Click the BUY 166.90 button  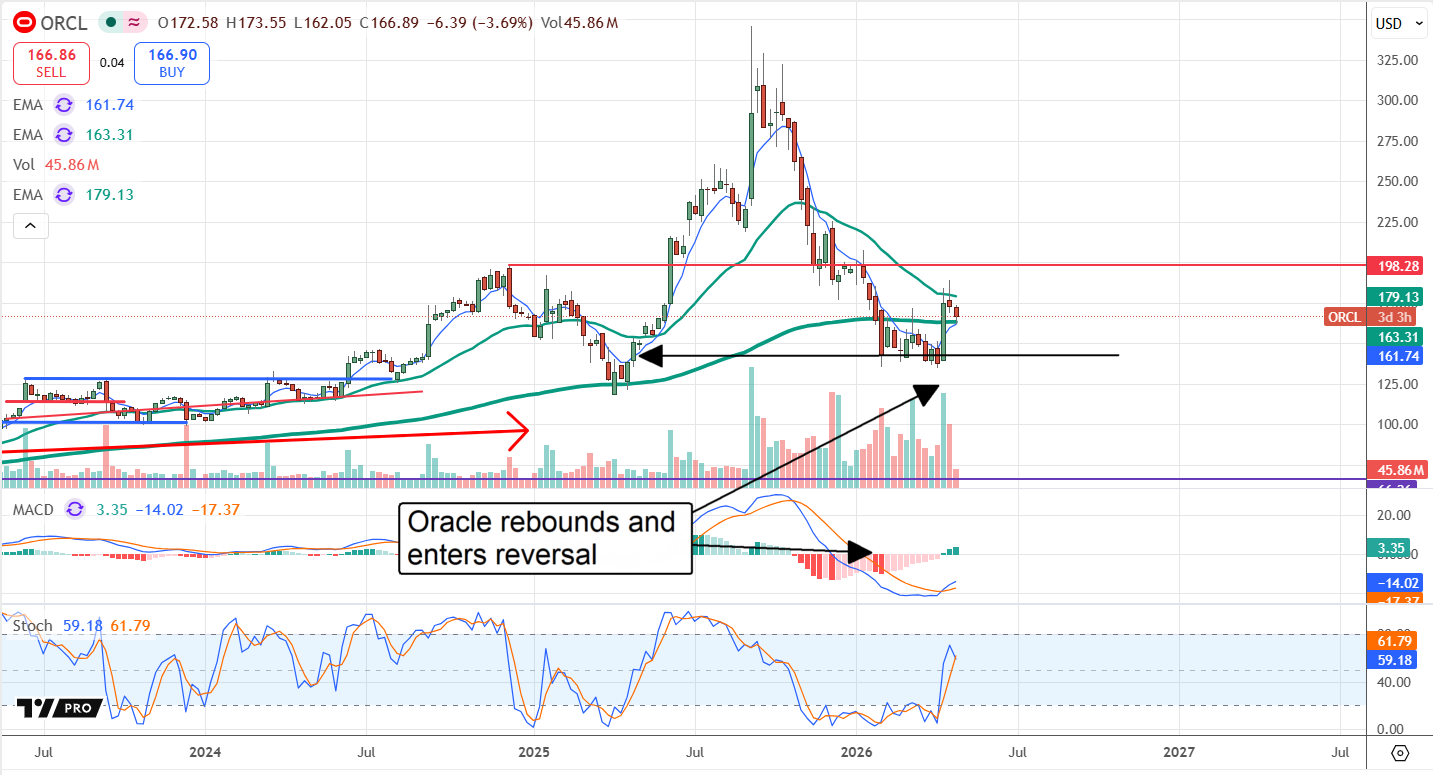(171, 63)
